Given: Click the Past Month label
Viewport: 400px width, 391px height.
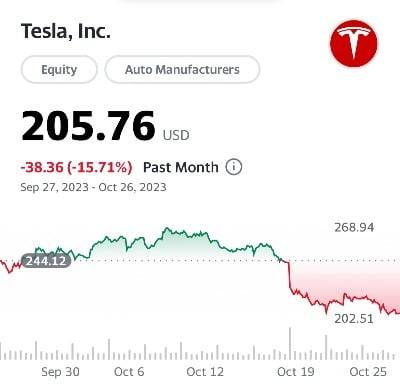Looking at the screenshot, I should click(x=181, y=167).
